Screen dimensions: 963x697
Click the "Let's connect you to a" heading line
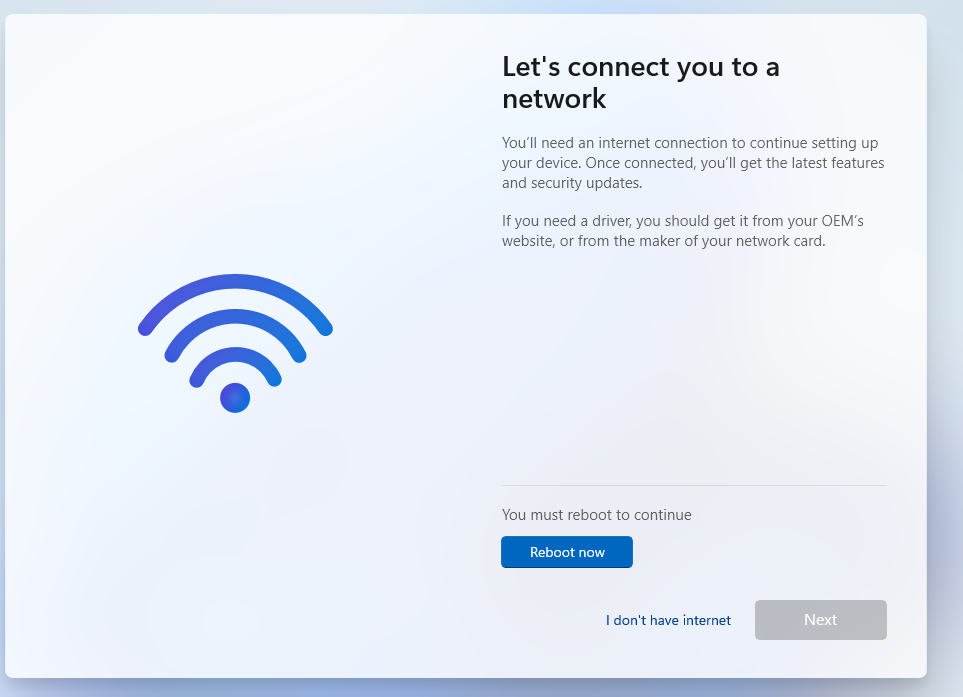point(641,67)
